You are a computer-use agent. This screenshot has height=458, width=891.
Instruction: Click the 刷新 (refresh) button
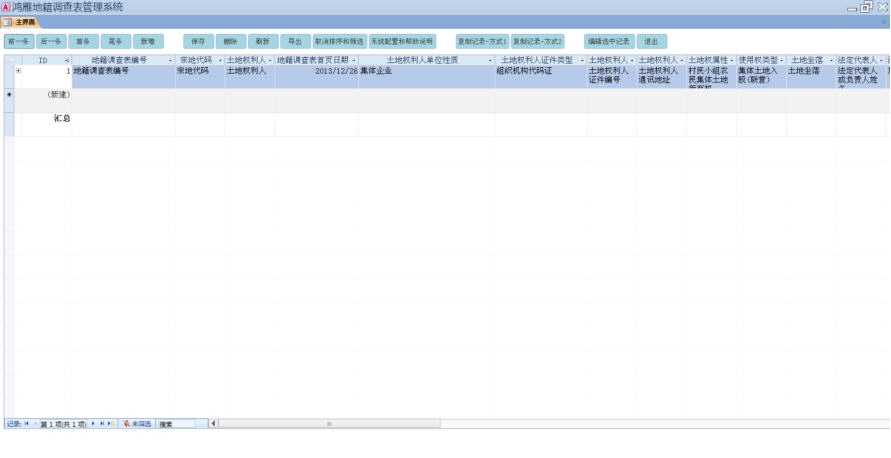pyautogui.click(x=263, y=41)
